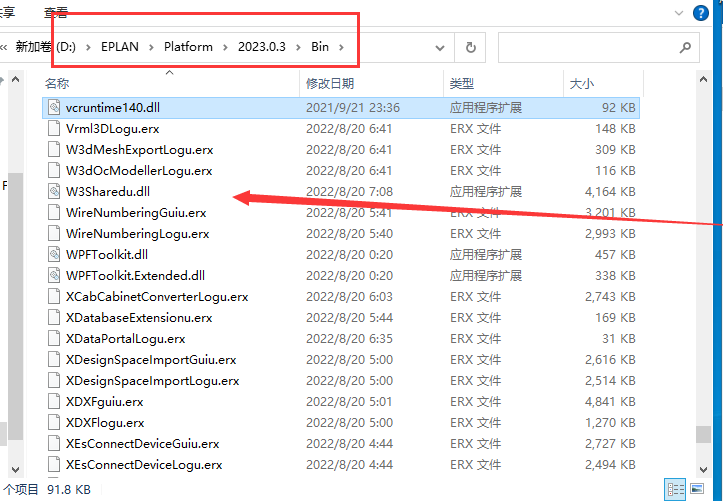Click the 2022/8/20 6:35 date cell

click(x=350, y=339)
